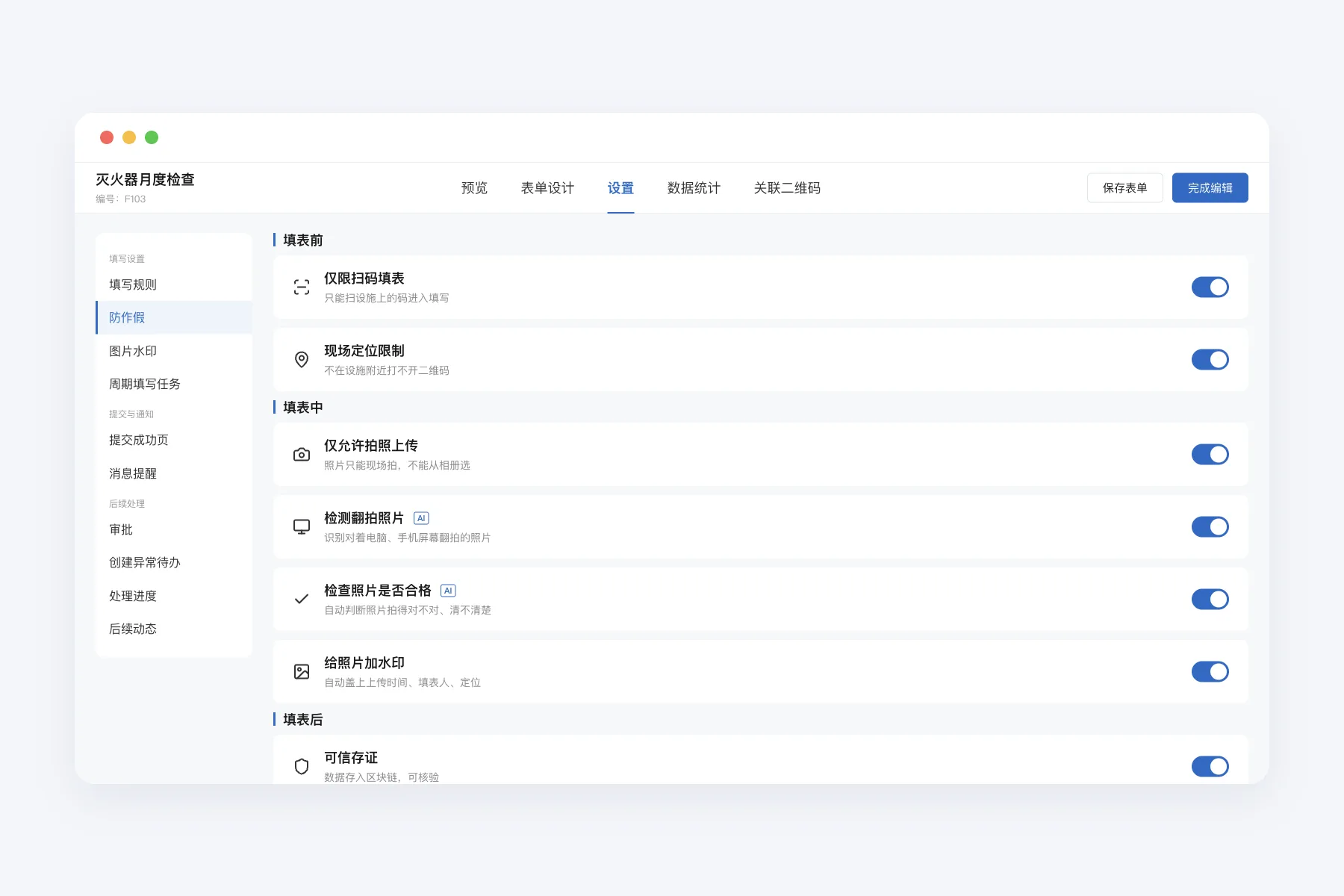
Task: Select 创建异常待办 in the sidebar
Action: point(174,563)
